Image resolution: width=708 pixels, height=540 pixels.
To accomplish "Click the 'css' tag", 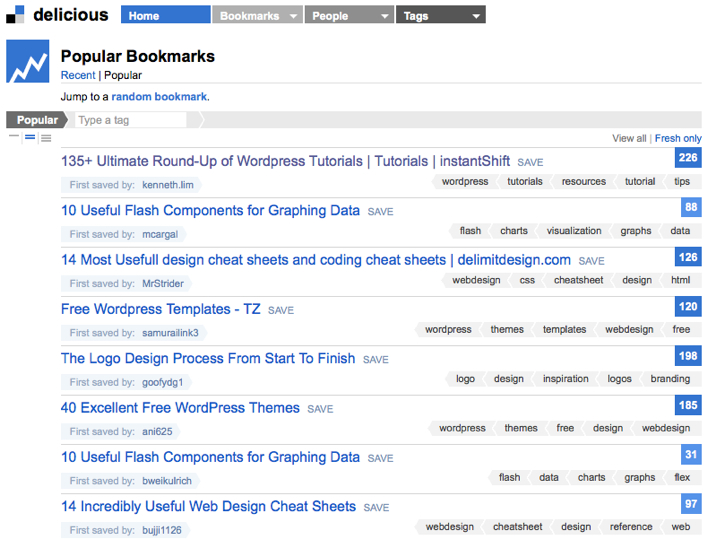I will pyautogui.click(x=527, y=280).
